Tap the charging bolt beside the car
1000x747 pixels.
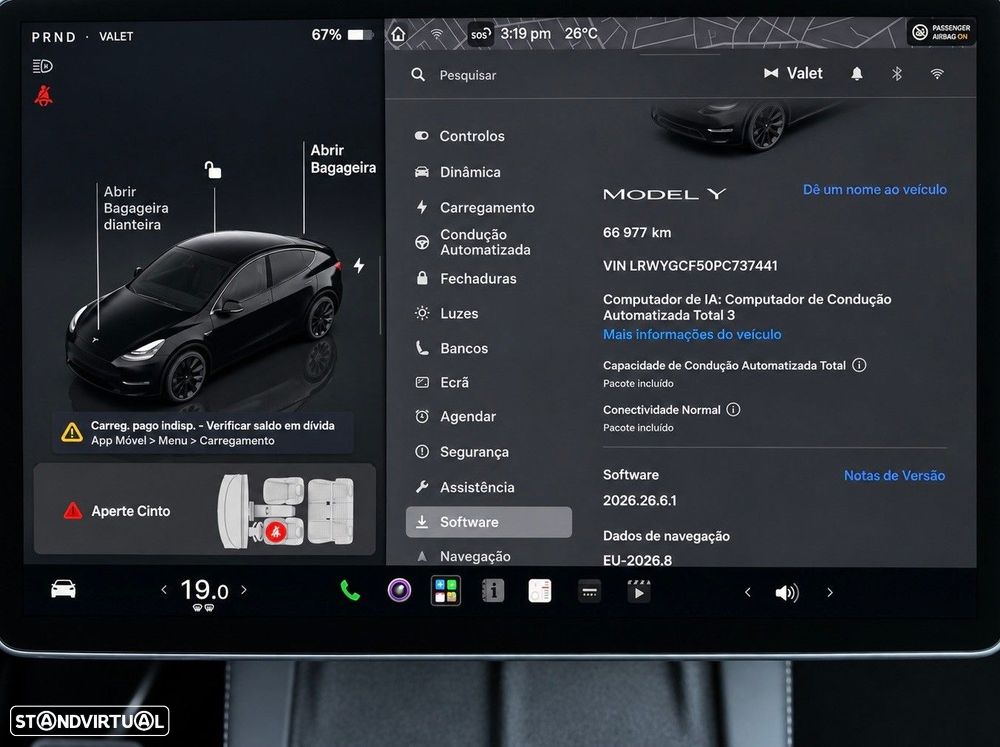[x=359, y=265]
